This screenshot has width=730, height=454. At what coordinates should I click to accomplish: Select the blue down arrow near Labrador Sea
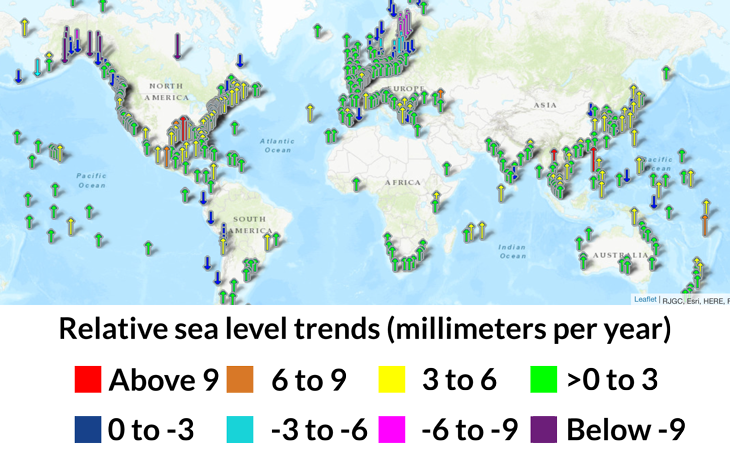click(240, 61)
